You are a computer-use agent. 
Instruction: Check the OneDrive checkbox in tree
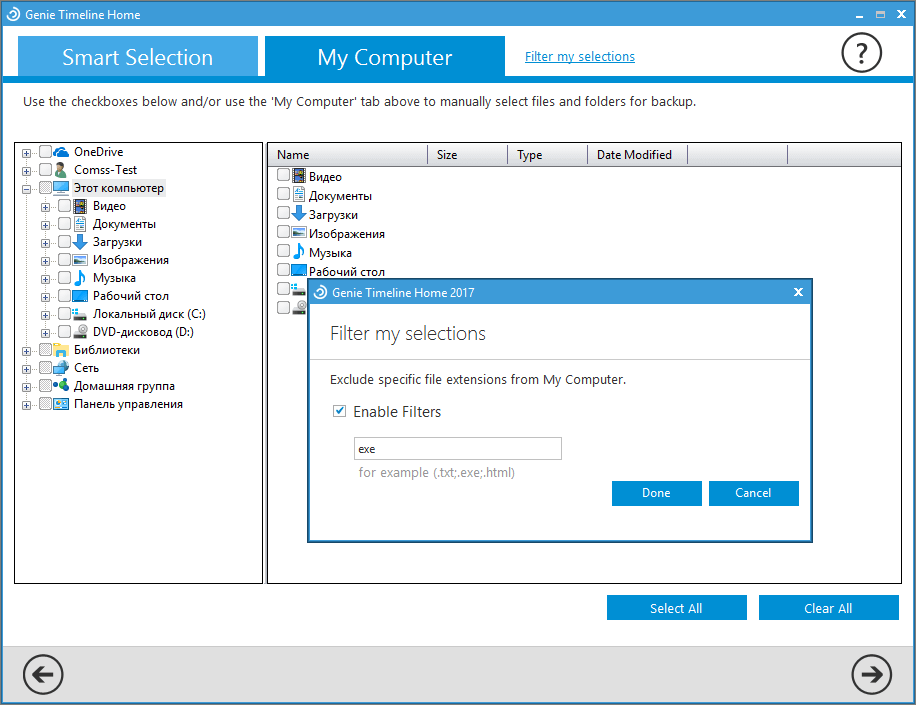(45, 152)
